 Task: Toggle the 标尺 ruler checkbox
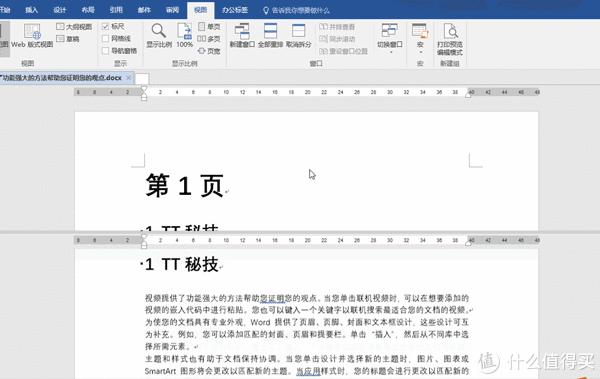tap(106, 26)
